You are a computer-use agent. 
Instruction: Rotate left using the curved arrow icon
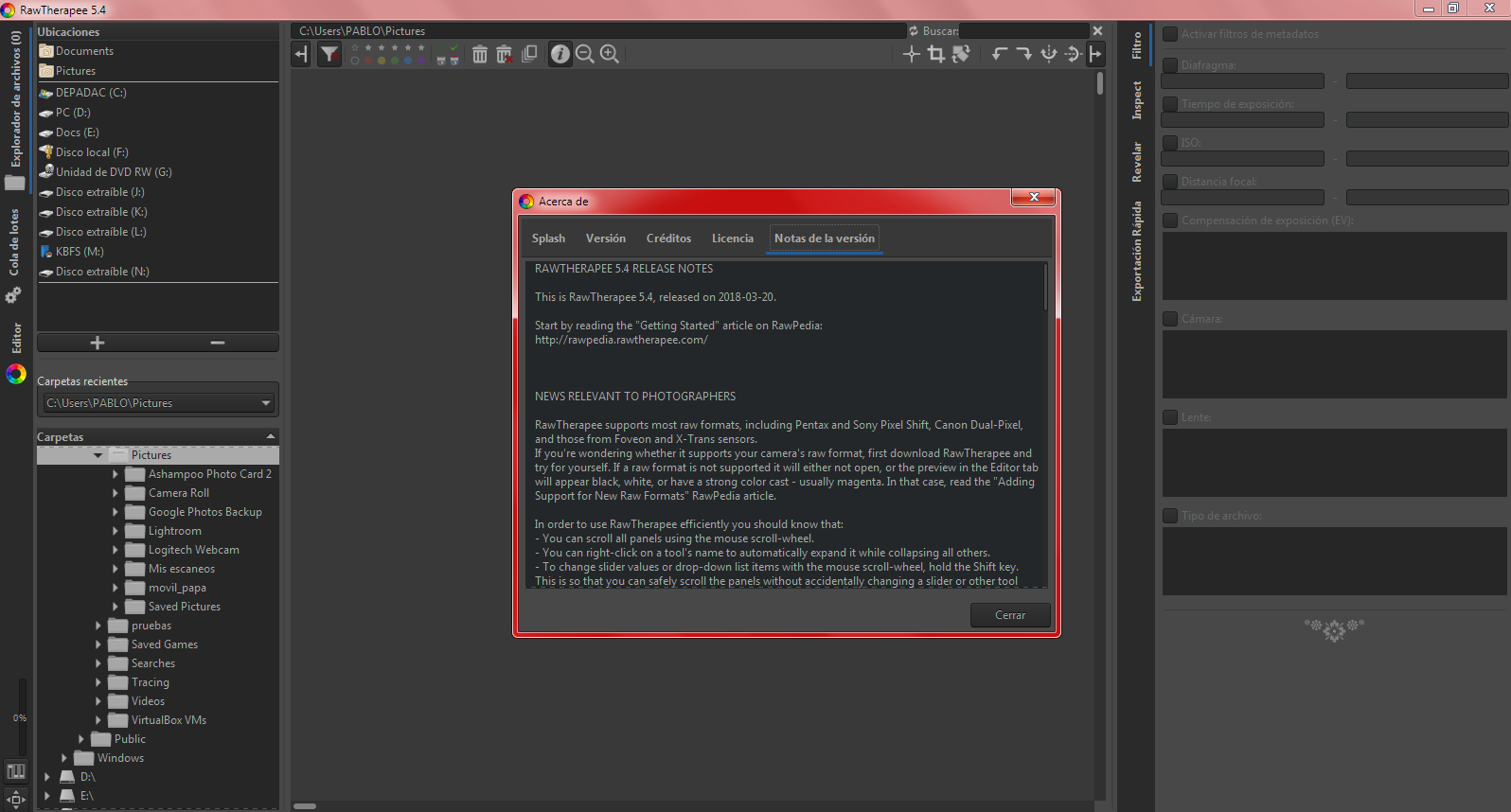click(999, 54)
